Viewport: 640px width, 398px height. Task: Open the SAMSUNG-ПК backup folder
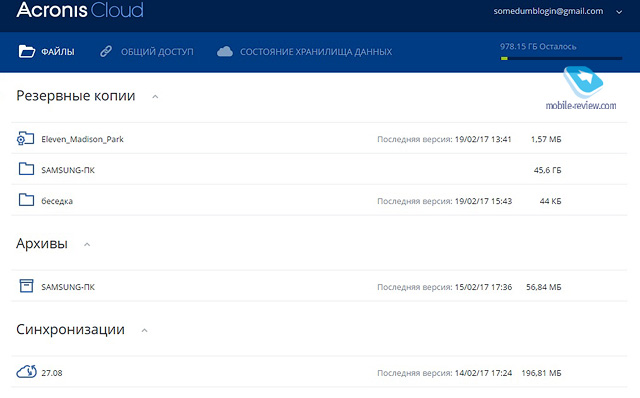[68, 170]
